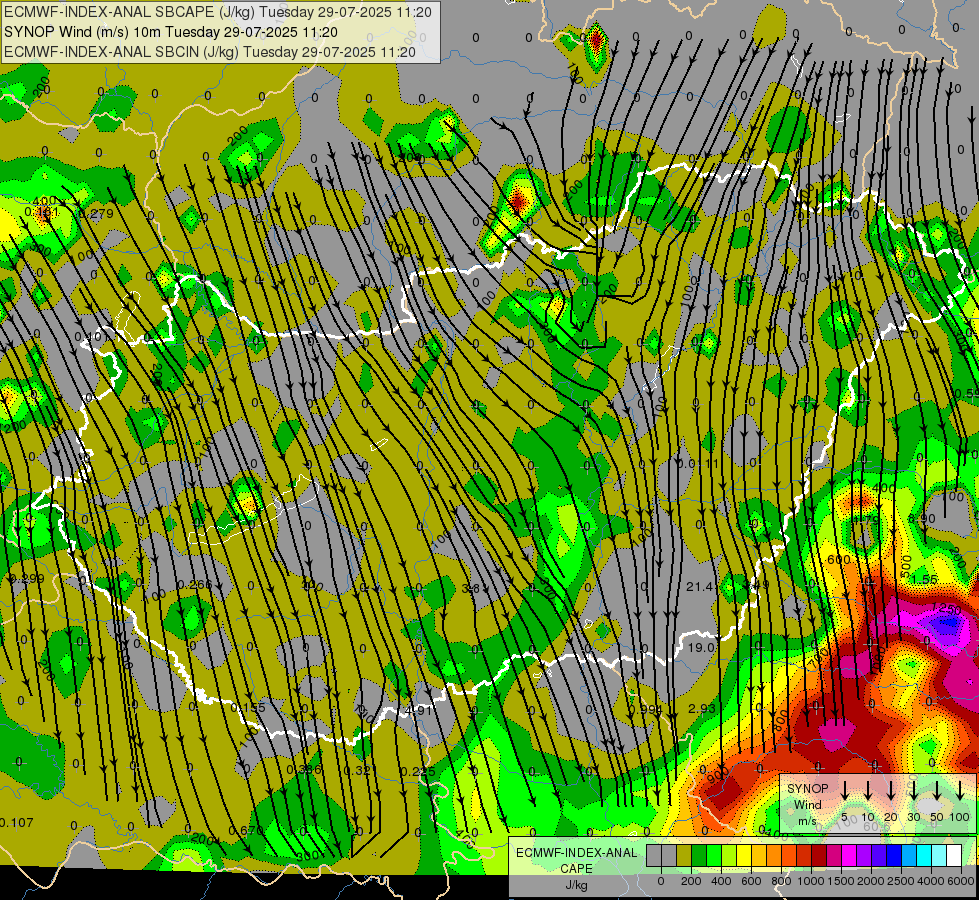This screenshot has height=900, width=979.
Task: Click the 8.90 value on the map
Action: pos(922,518)
